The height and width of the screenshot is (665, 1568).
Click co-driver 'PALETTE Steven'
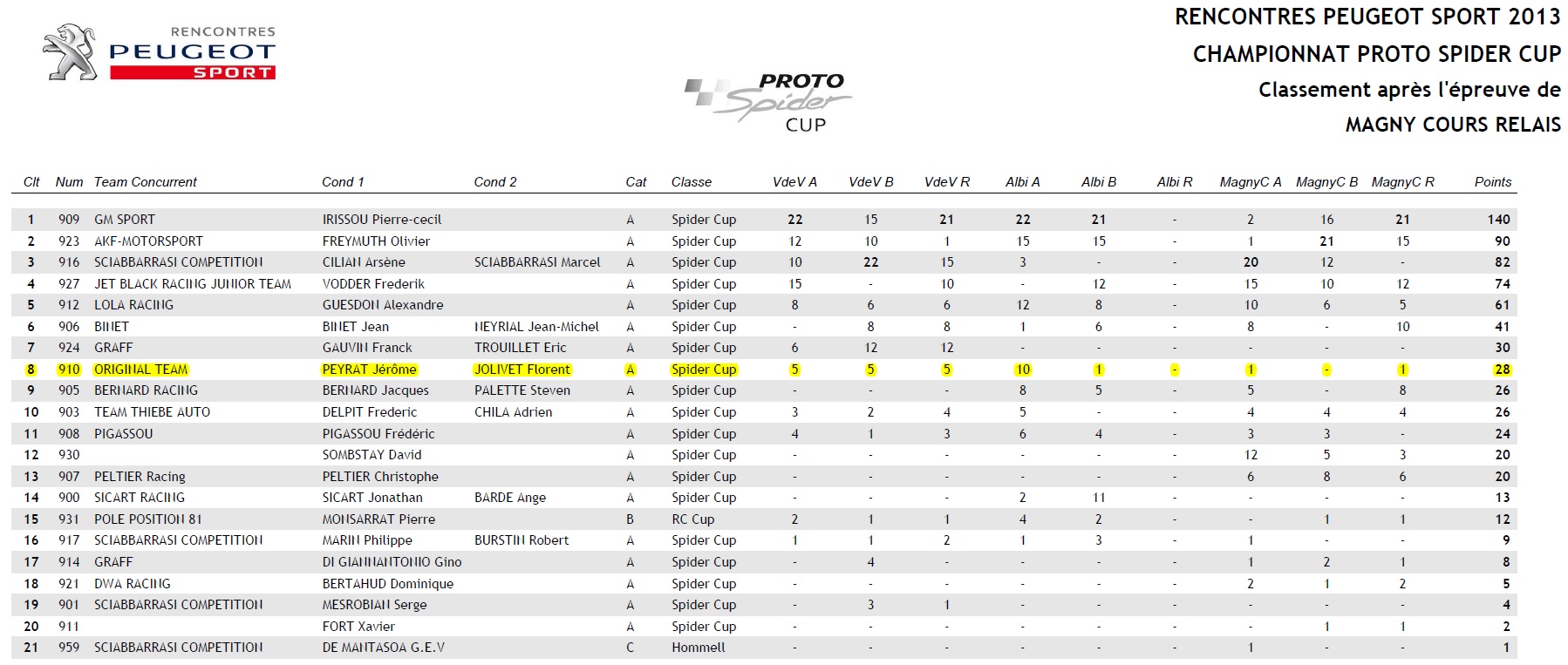pos(522,390)
